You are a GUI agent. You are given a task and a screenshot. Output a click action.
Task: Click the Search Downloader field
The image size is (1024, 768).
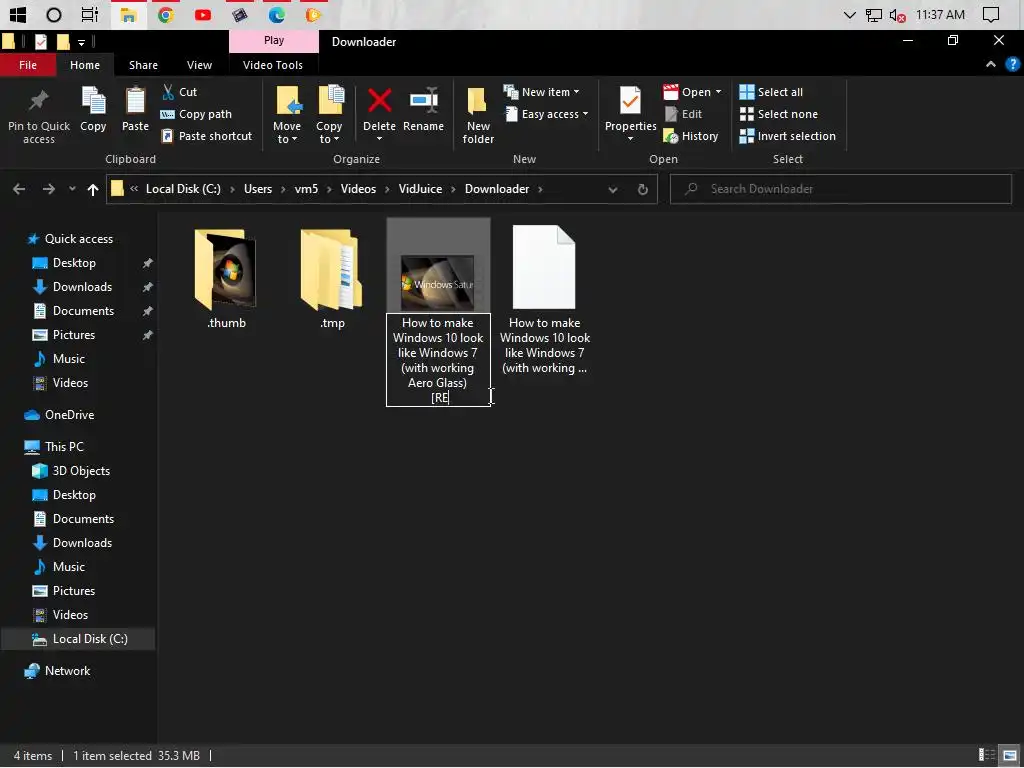pyautogui.click(x=841, y=189)
